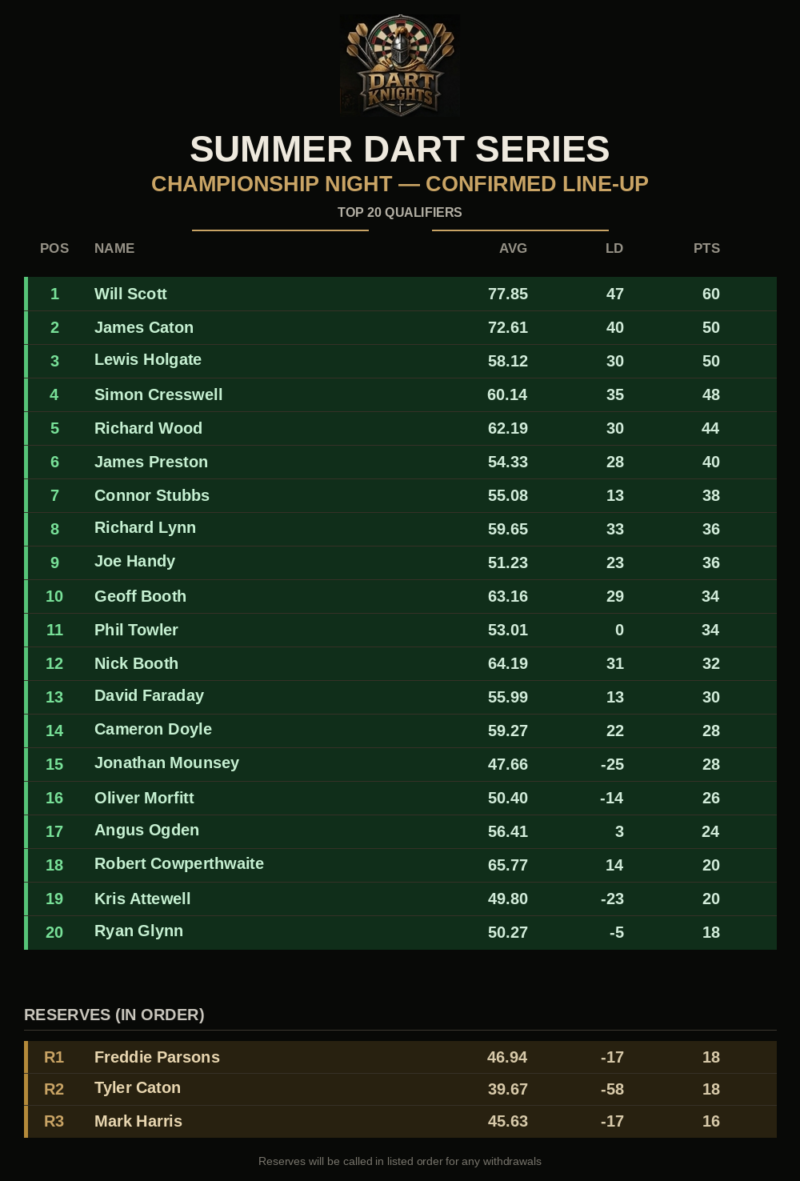Select Simon Cresswell's row
This screenshot has width=800, height=1181.
click(400, 395)
